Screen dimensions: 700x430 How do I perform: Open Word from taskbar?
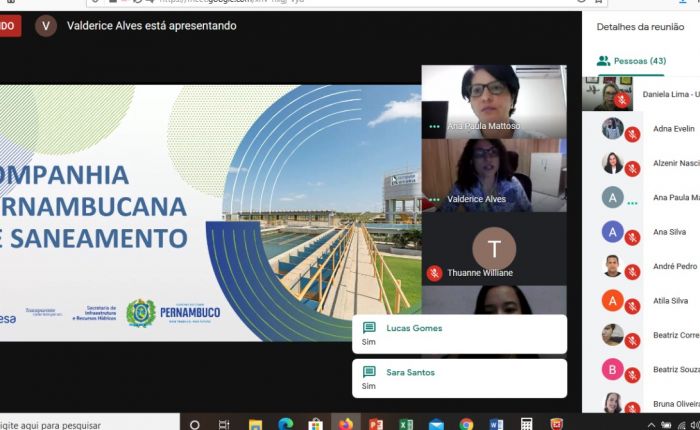click(x=496, y=424)
